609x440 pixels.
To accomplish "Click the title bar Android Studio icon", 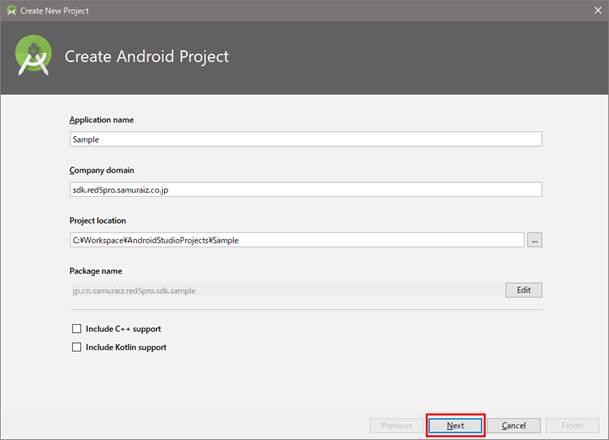I will [11, 10].
